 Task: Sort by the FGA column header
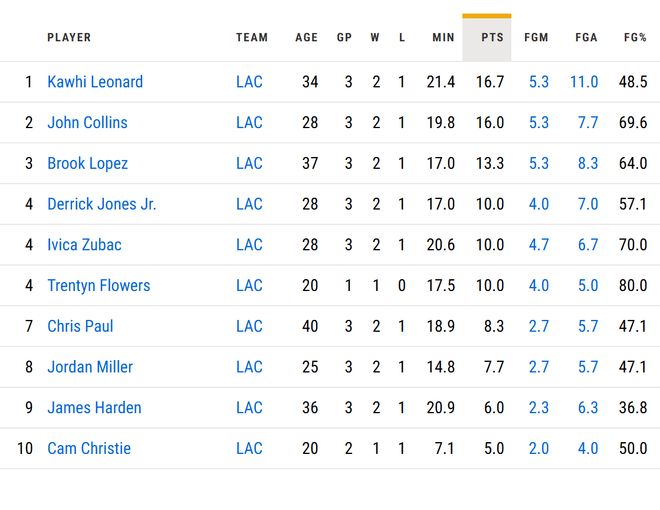586,38
